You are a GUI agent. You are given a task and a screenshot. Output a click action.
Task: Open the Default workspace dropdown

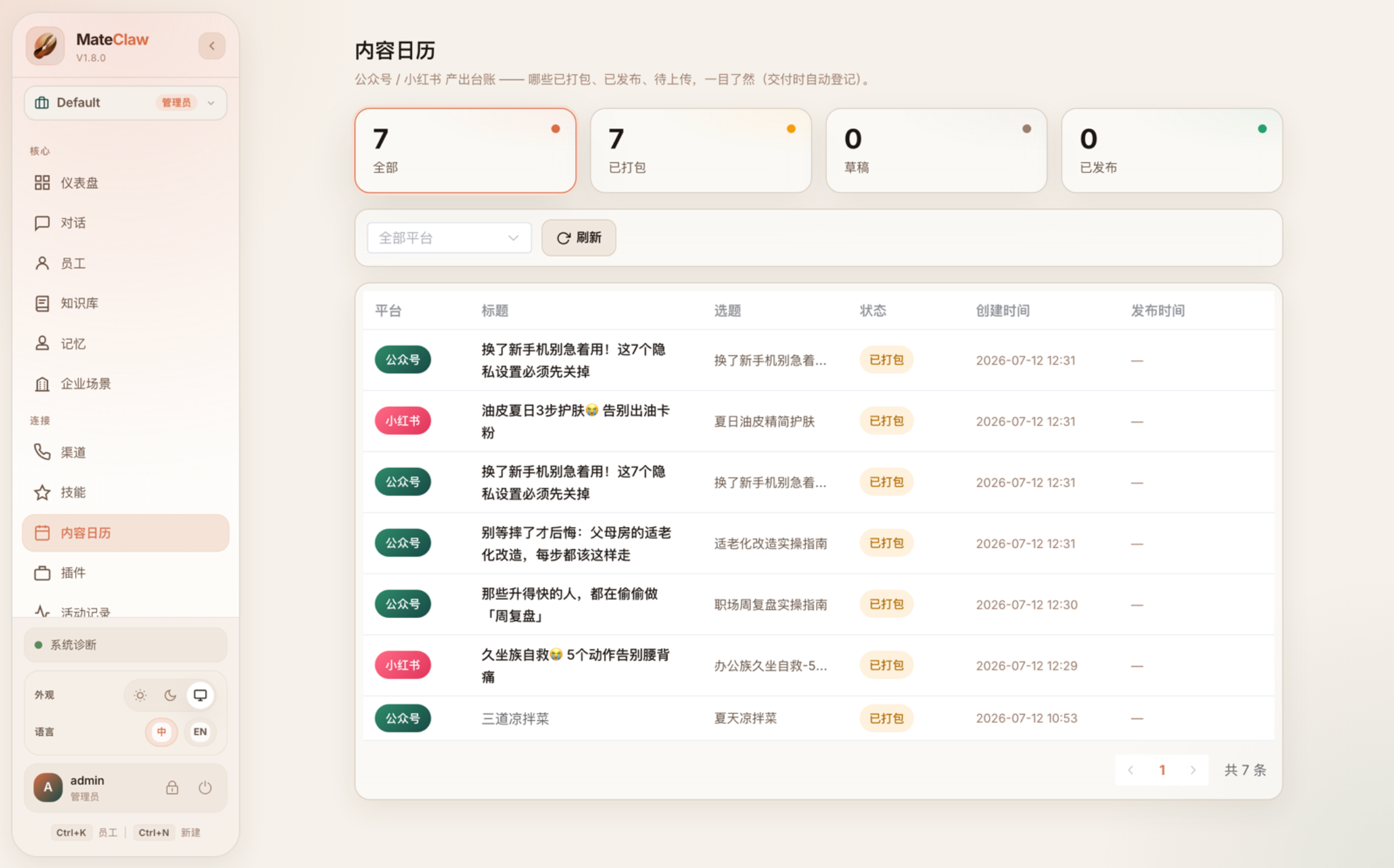point(126,103)
